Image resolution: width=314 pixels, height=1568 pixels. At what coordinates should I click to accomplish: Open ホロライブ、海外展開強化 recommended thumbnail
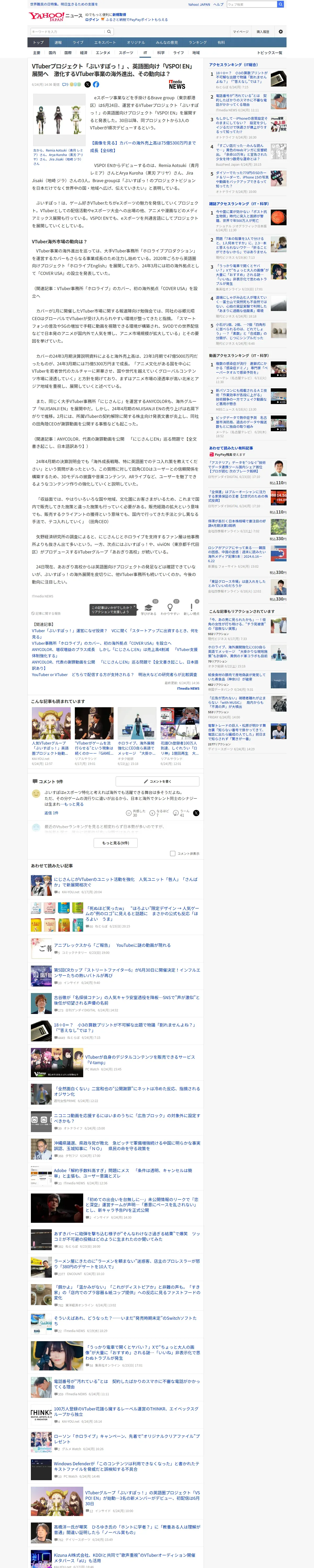(137, 723)
